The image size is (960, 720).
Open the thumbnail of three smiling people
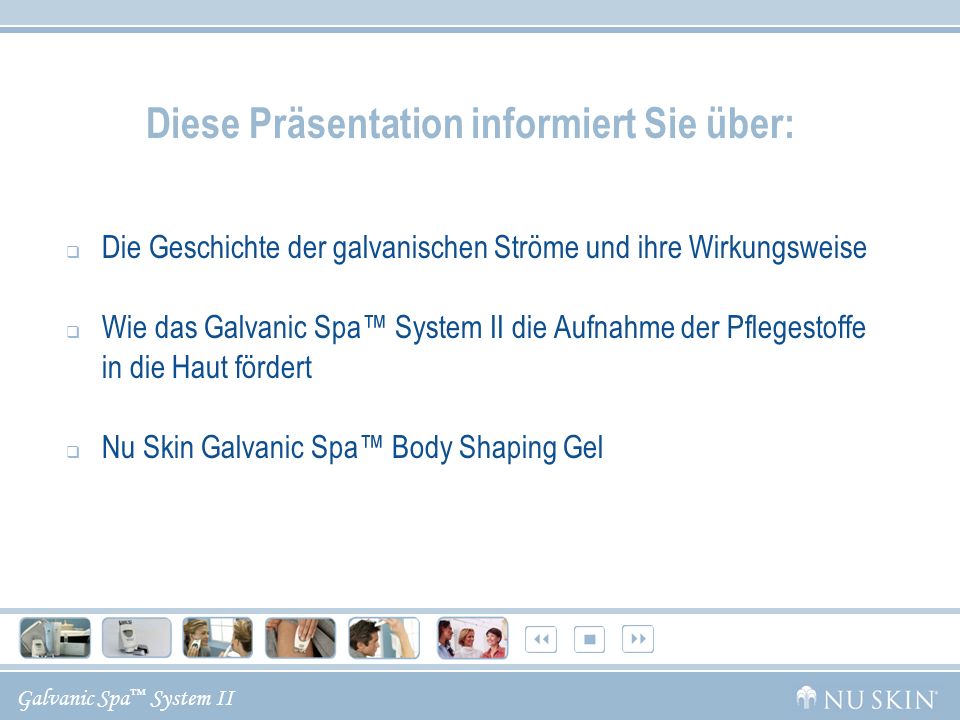[473, 638]
